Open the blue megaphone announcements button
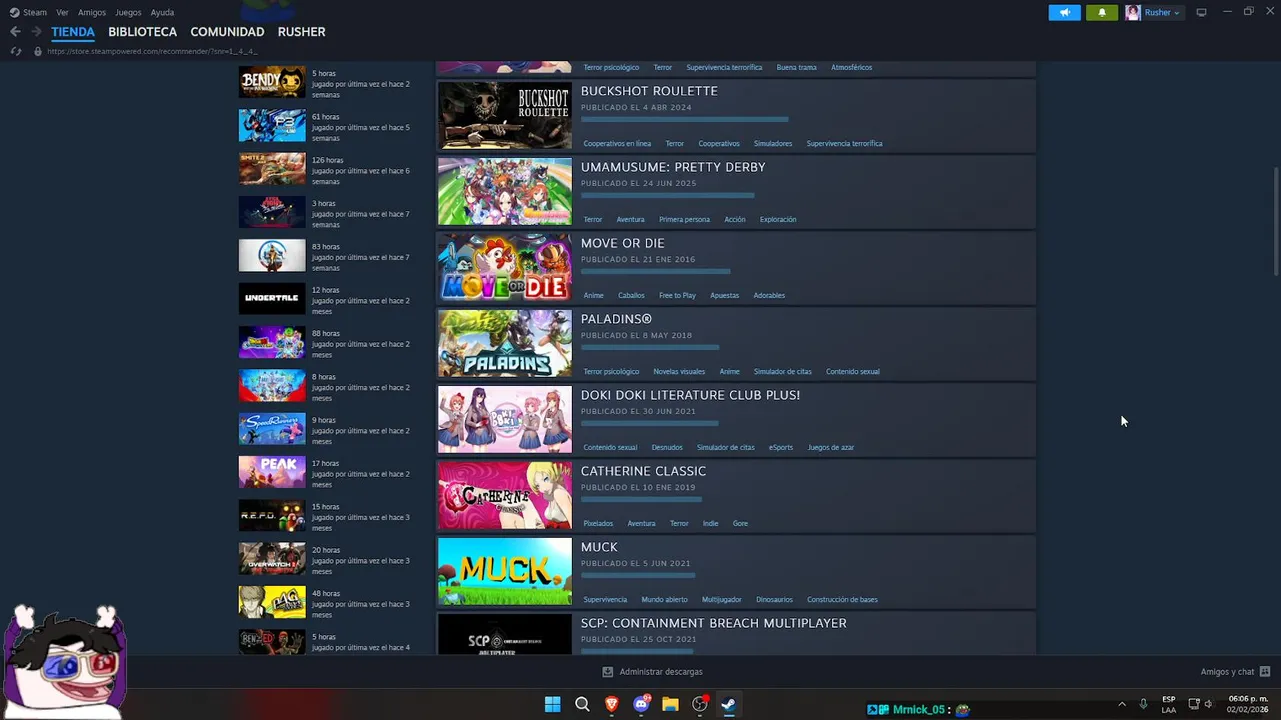The image size is (1281, 720). 1064,12
